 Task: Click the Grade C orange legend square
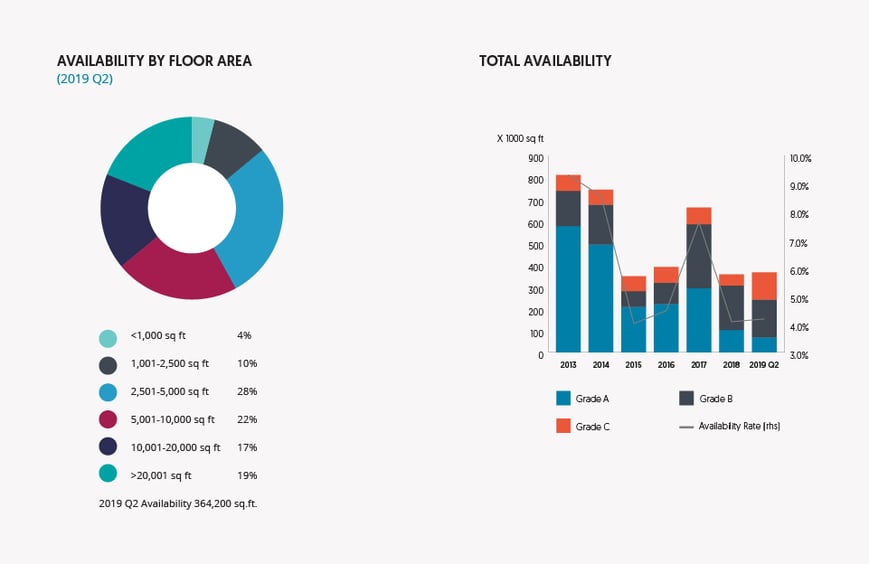click(564, 426)
